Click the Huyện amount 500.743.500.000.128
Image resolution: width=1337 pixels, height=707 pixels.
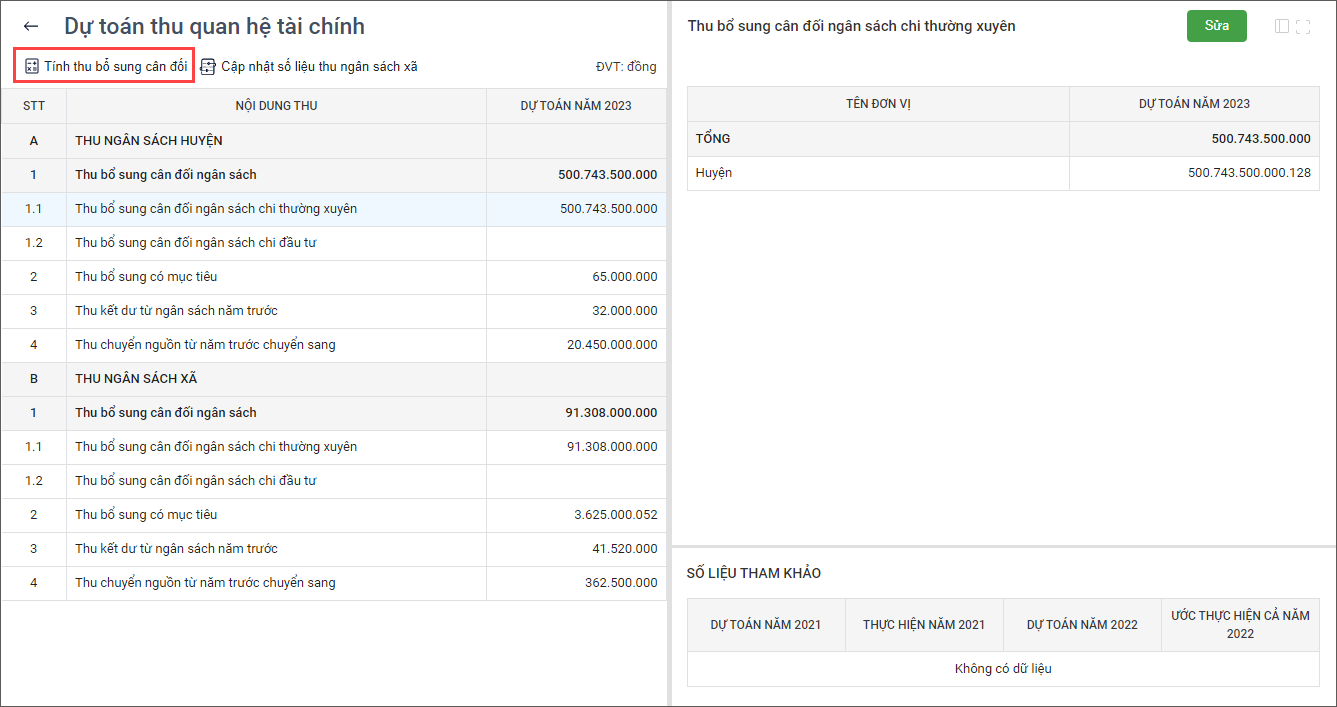[x=1248, y=173]
